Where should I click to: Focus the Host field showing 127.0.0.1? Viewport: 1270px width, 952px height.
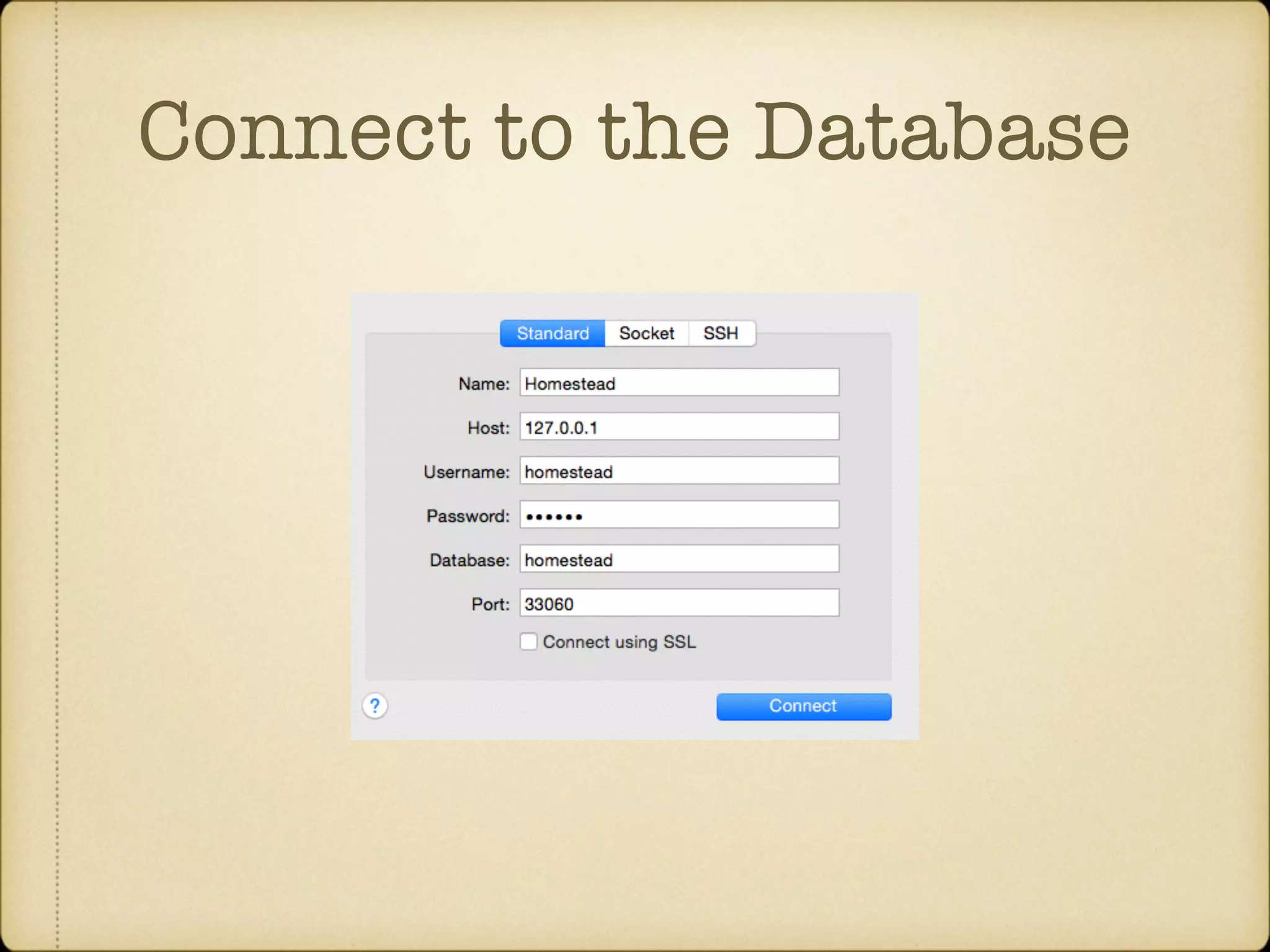(x=679, y=426)
